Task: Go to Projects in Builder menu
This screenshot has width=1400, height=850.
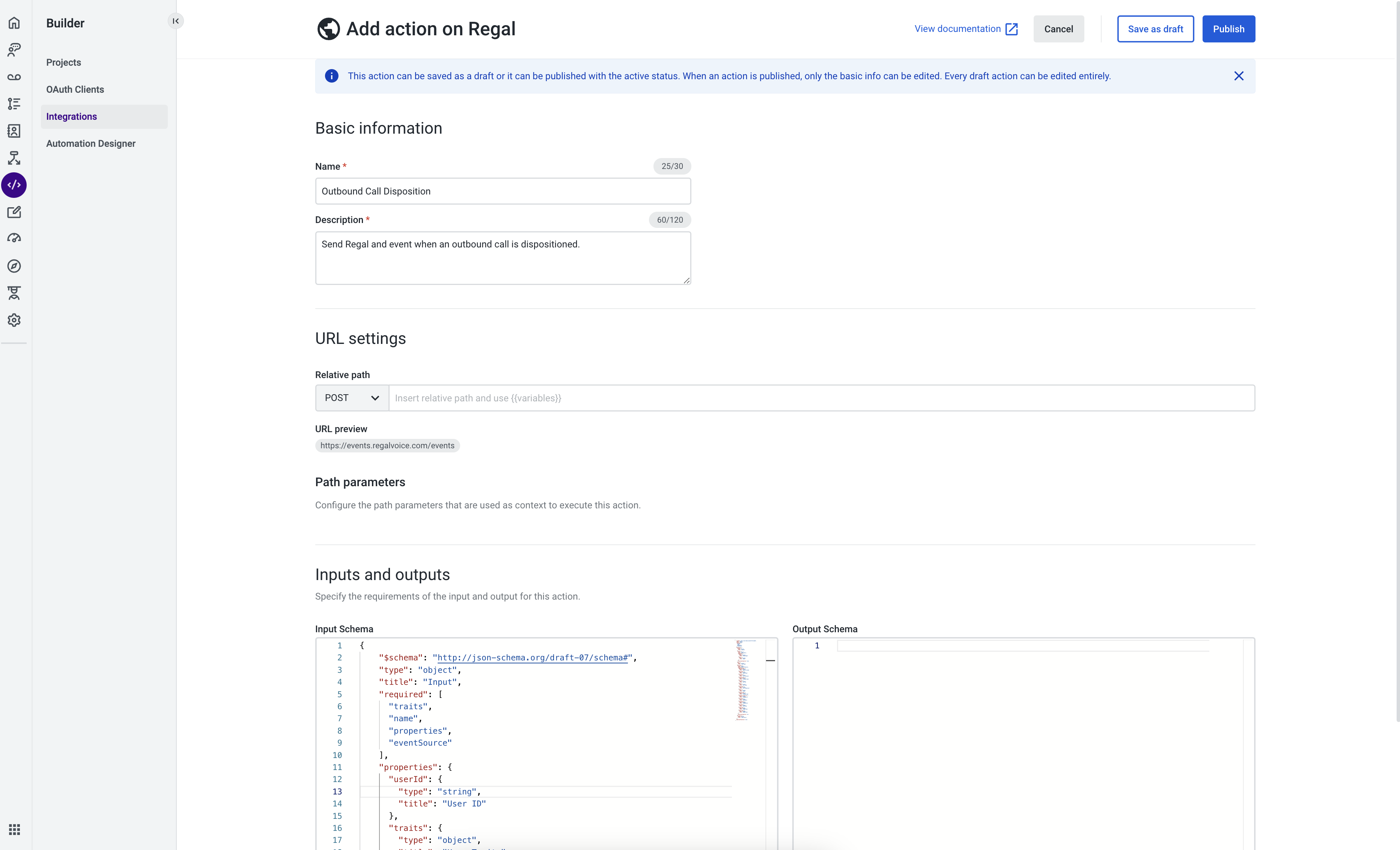Action: 64,62
